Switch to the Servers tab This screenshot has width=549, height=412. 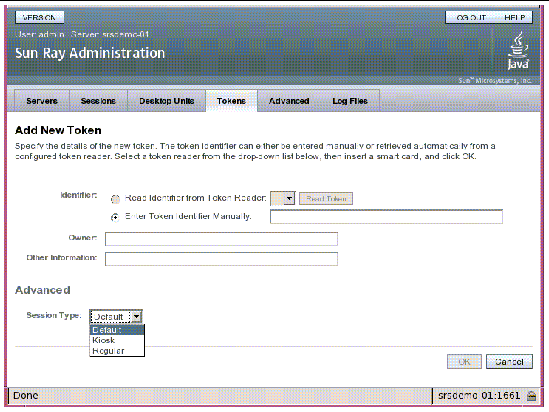42,101
